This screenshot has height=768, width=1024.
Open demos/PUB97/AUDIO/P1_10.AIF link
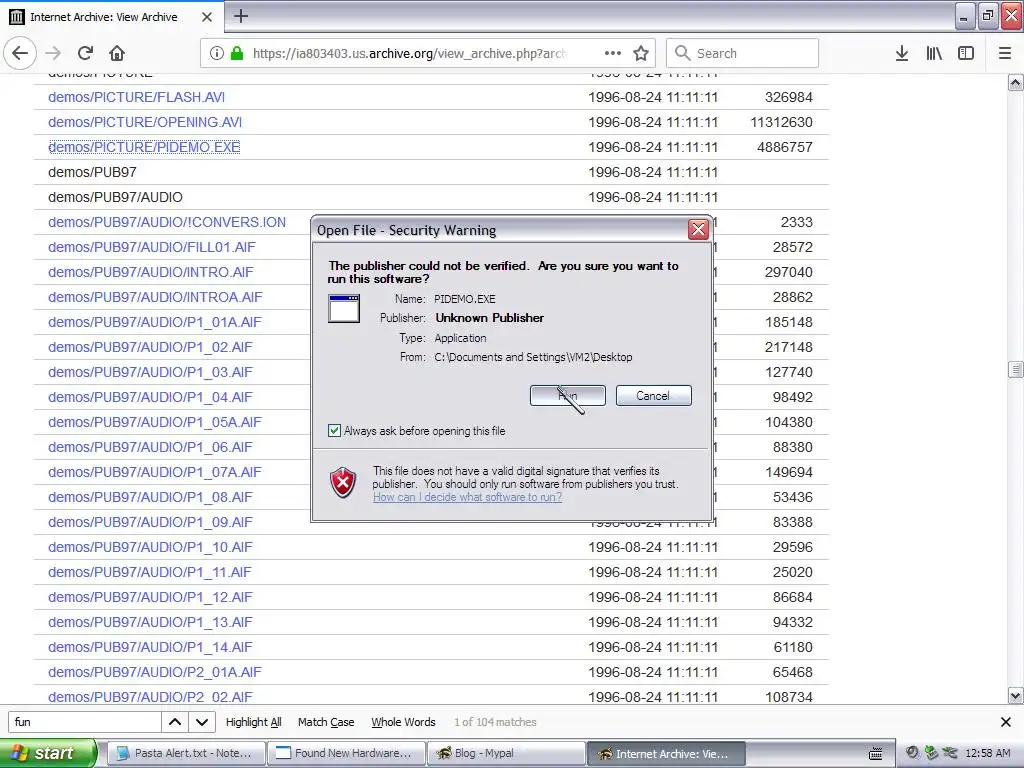tap(150, 547)
